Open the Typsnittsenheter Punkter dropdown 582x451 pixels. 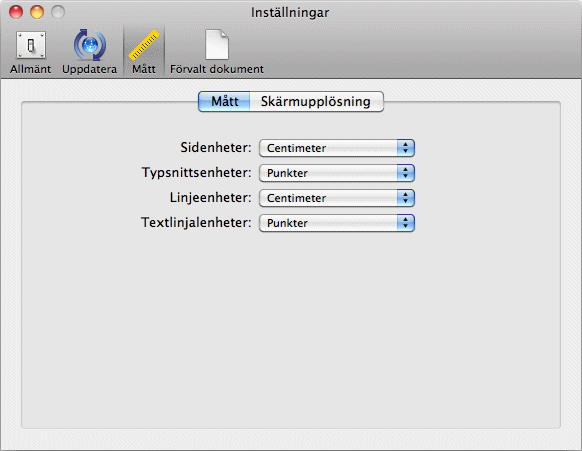[337, 173]
